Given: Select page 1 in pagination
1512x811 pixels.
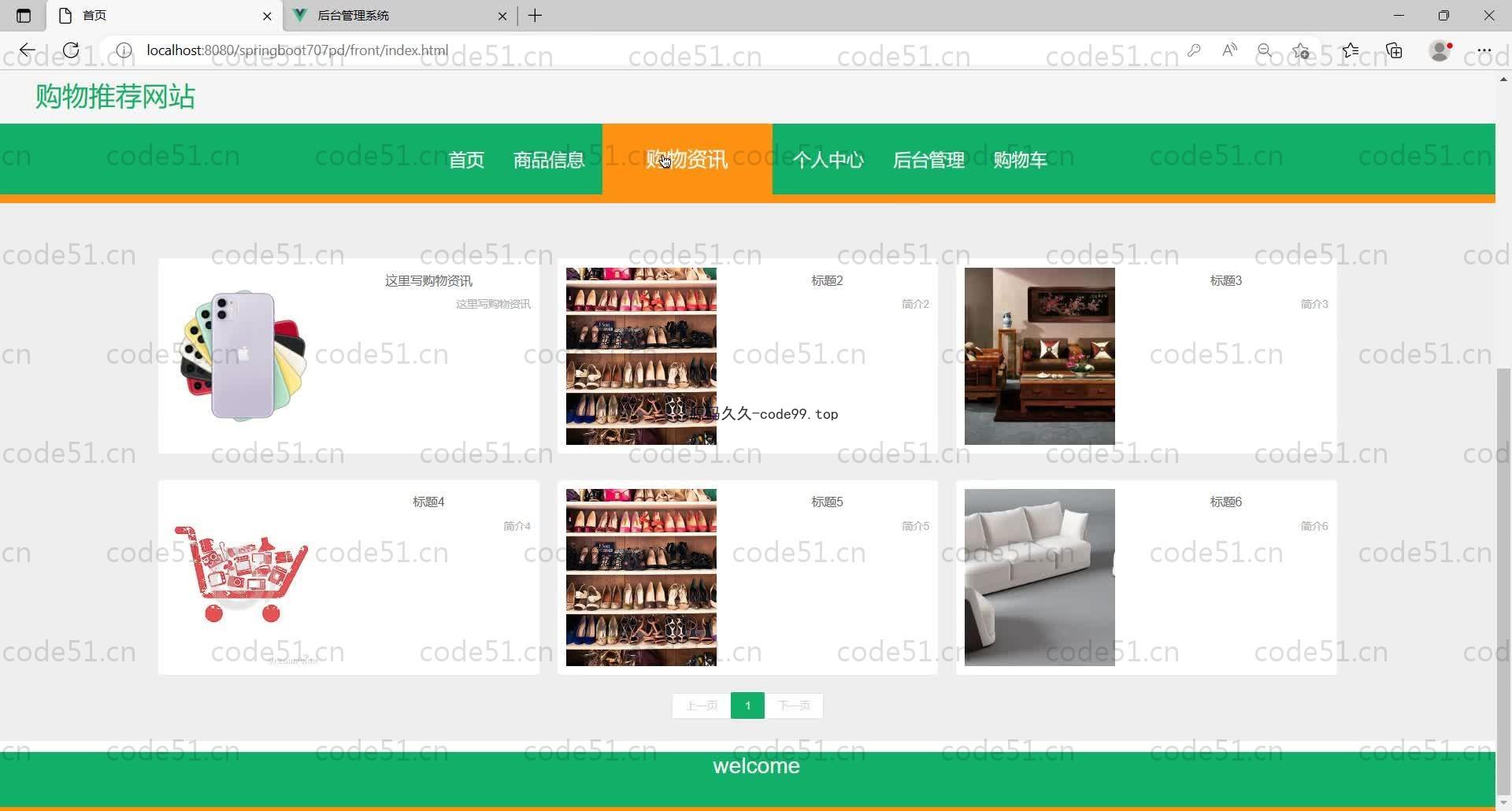Looking at the screenshot, I should tap(747, 705).
